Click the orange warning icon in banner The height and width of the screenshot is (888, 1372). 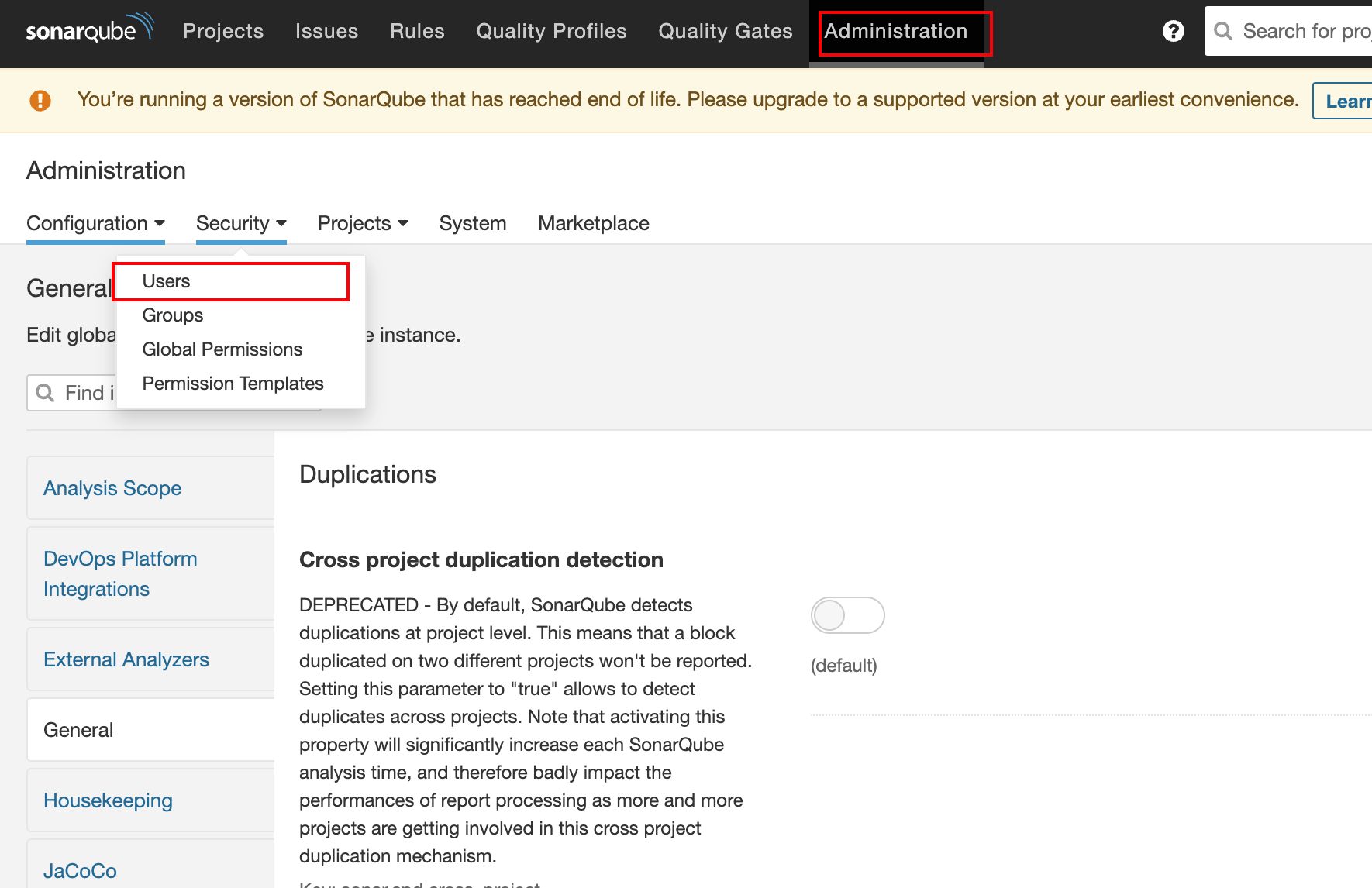(x=40, y=101)
